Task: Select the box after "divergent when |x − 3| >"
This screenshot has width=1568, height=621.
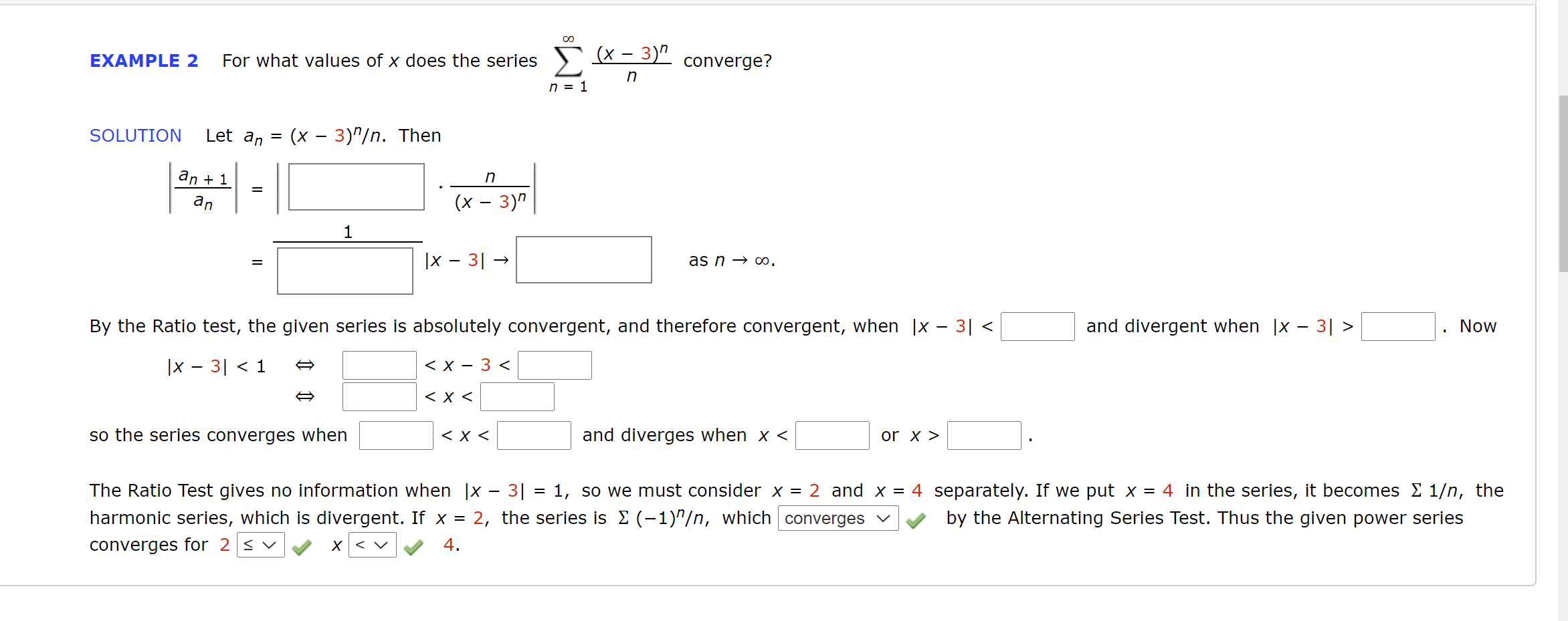Action: (x=1398, y=327)
